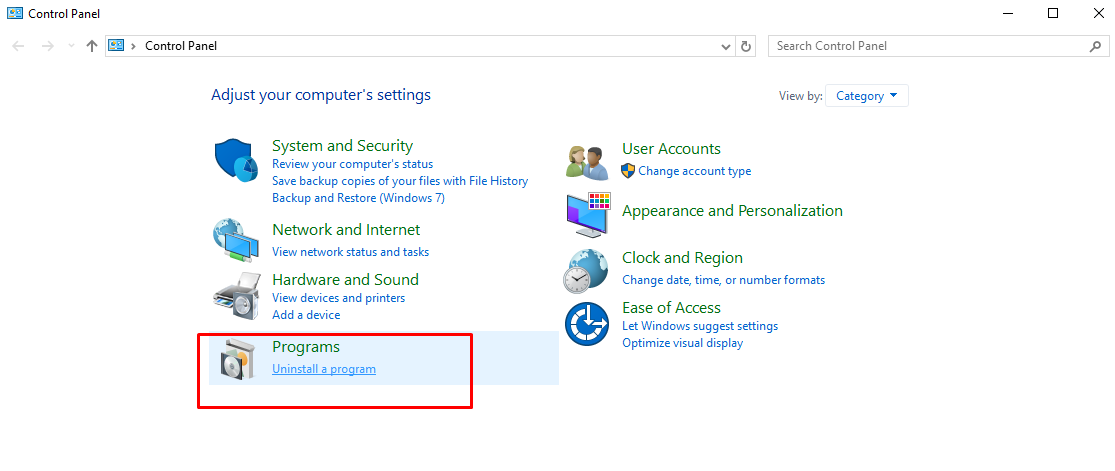
Task: Click the Clock and Region icon
Action: pos(587,269)
